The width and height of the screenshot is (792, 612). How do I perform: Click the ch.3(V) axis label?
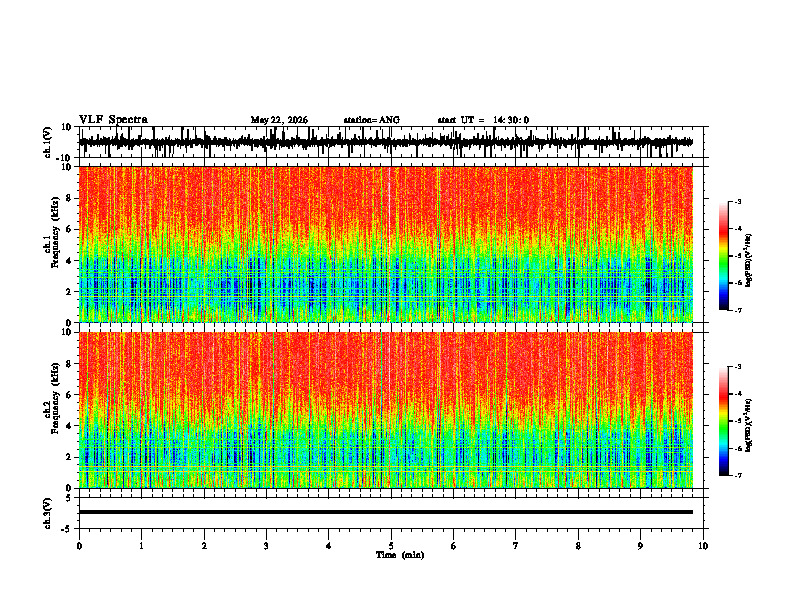(x=48, y=514)
